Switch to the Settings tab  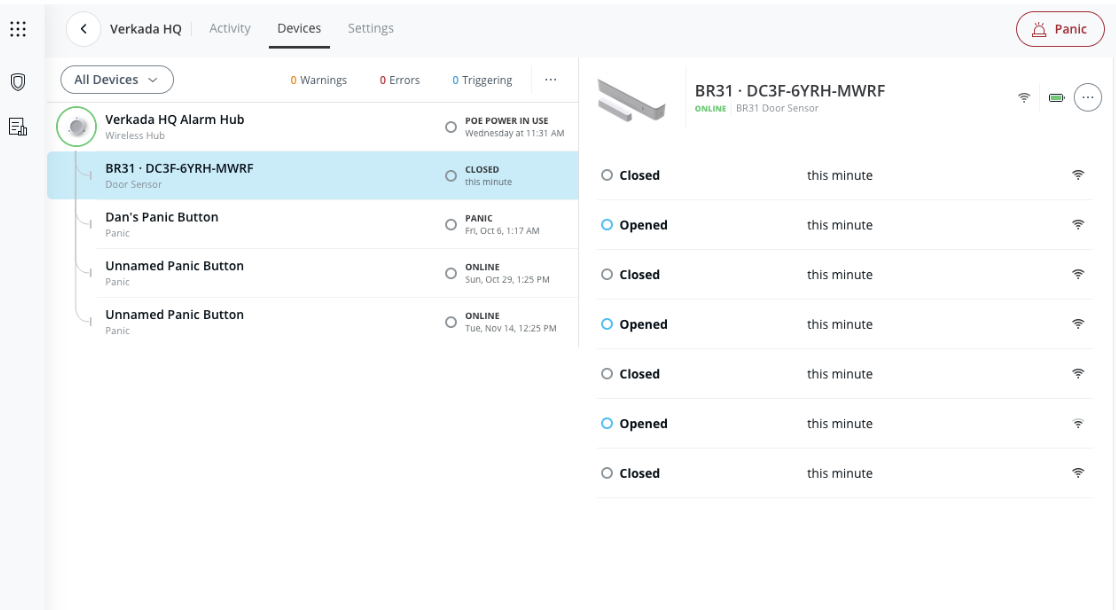click(370, 29)
